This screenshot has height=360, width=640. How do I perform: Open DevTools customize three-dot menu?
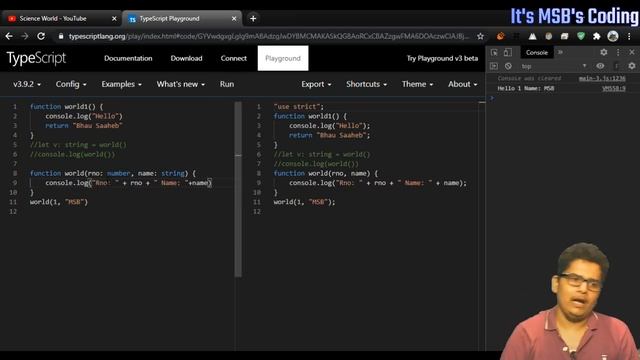[618, 52]
